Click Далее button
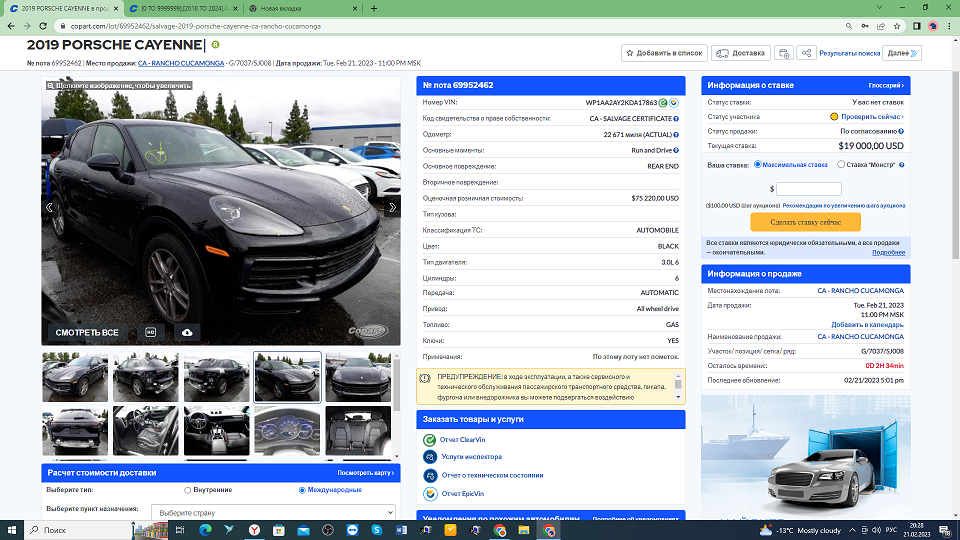Image resolution: width=960 pixels, height=540 pixels. click(902, 53)
